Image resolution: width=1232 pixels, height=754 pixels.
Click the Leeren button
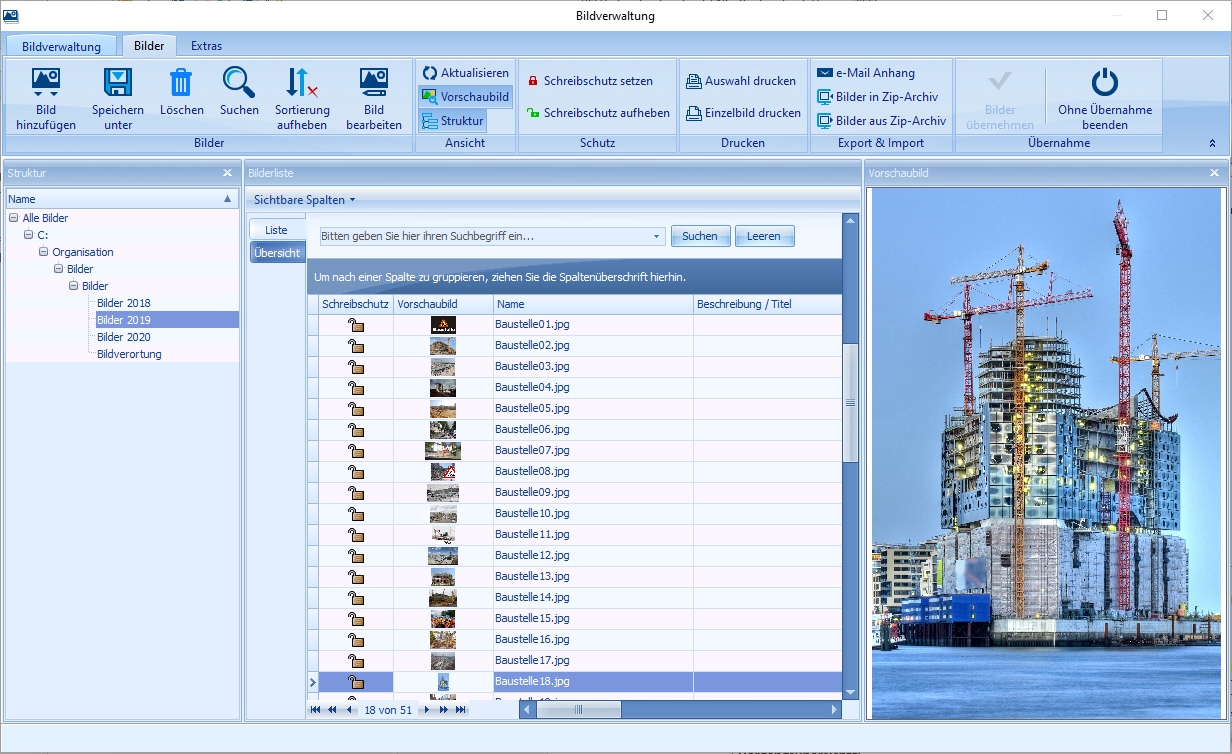tap(764, 236)
